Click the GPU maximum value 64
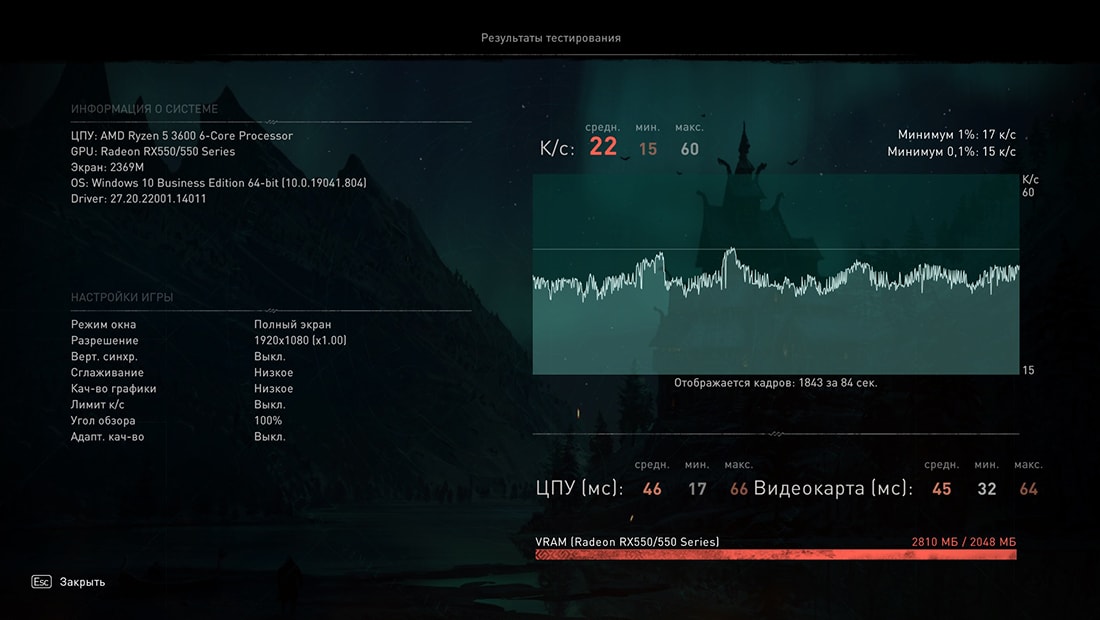 (x=1028, y=489)
